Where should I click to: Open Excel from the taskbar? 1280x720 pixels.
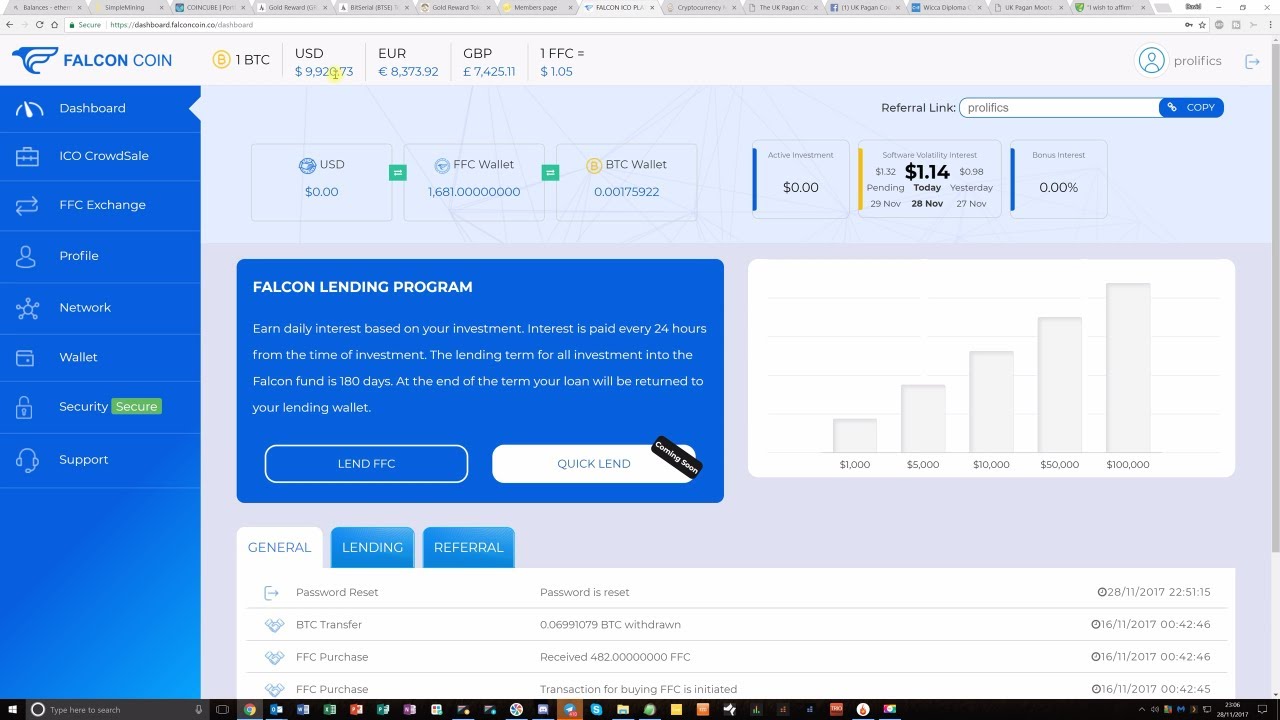[x=329, y=710]
